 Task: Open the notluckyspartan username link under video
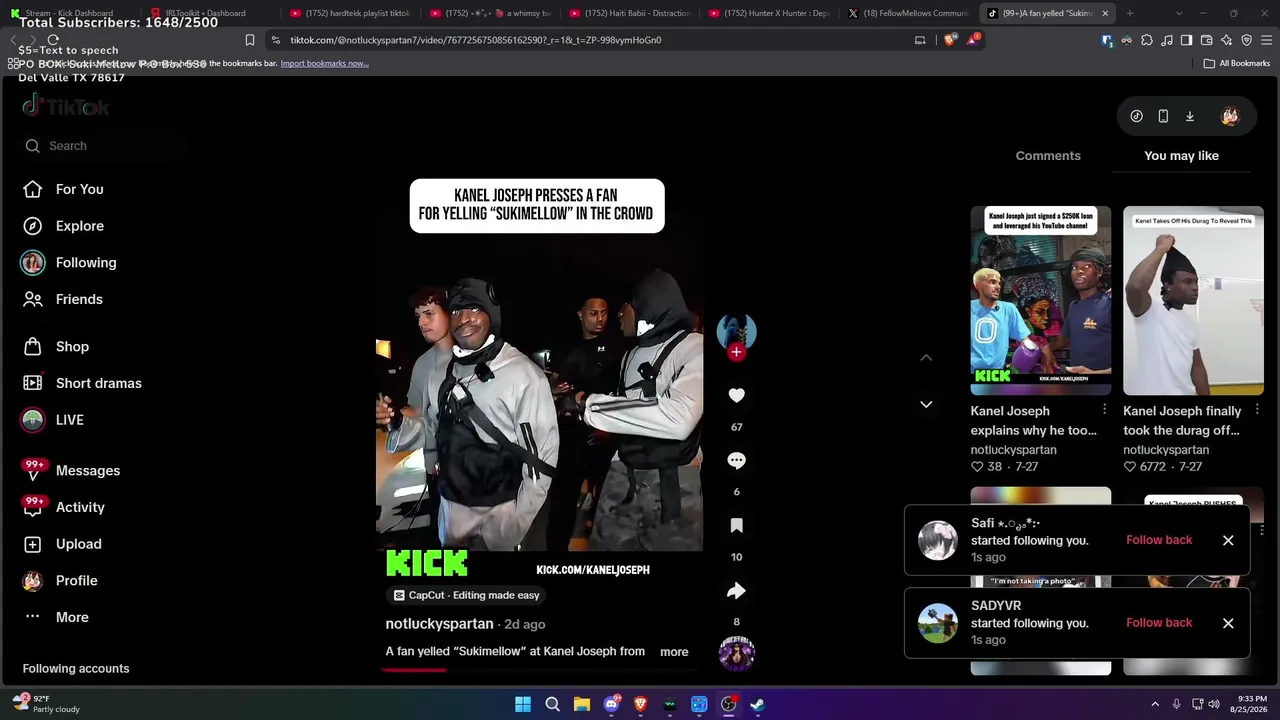(x=439, y=624)
